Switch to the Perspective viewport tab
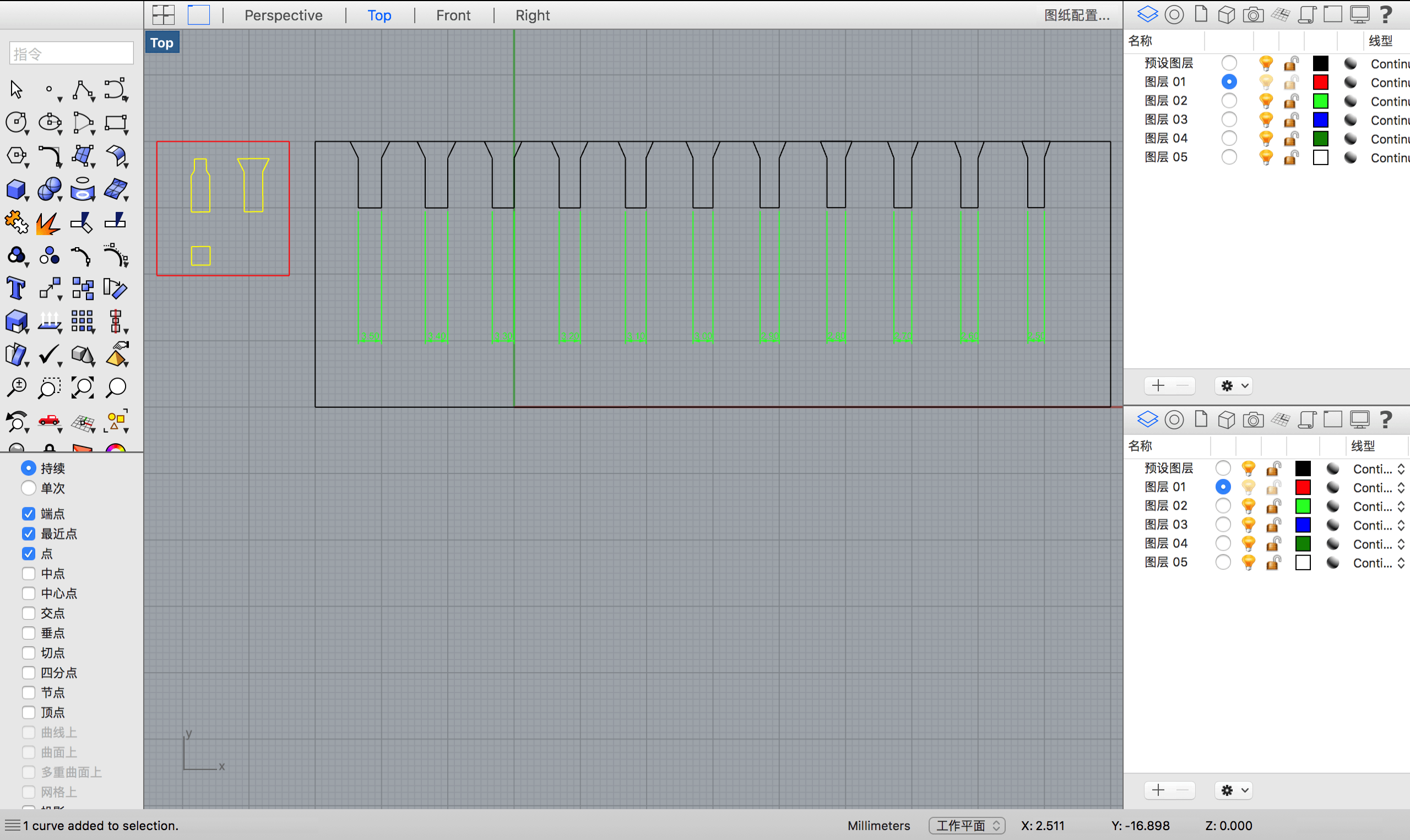The width and height of the screenshot is (1410, 840). (x=283, y=15)
